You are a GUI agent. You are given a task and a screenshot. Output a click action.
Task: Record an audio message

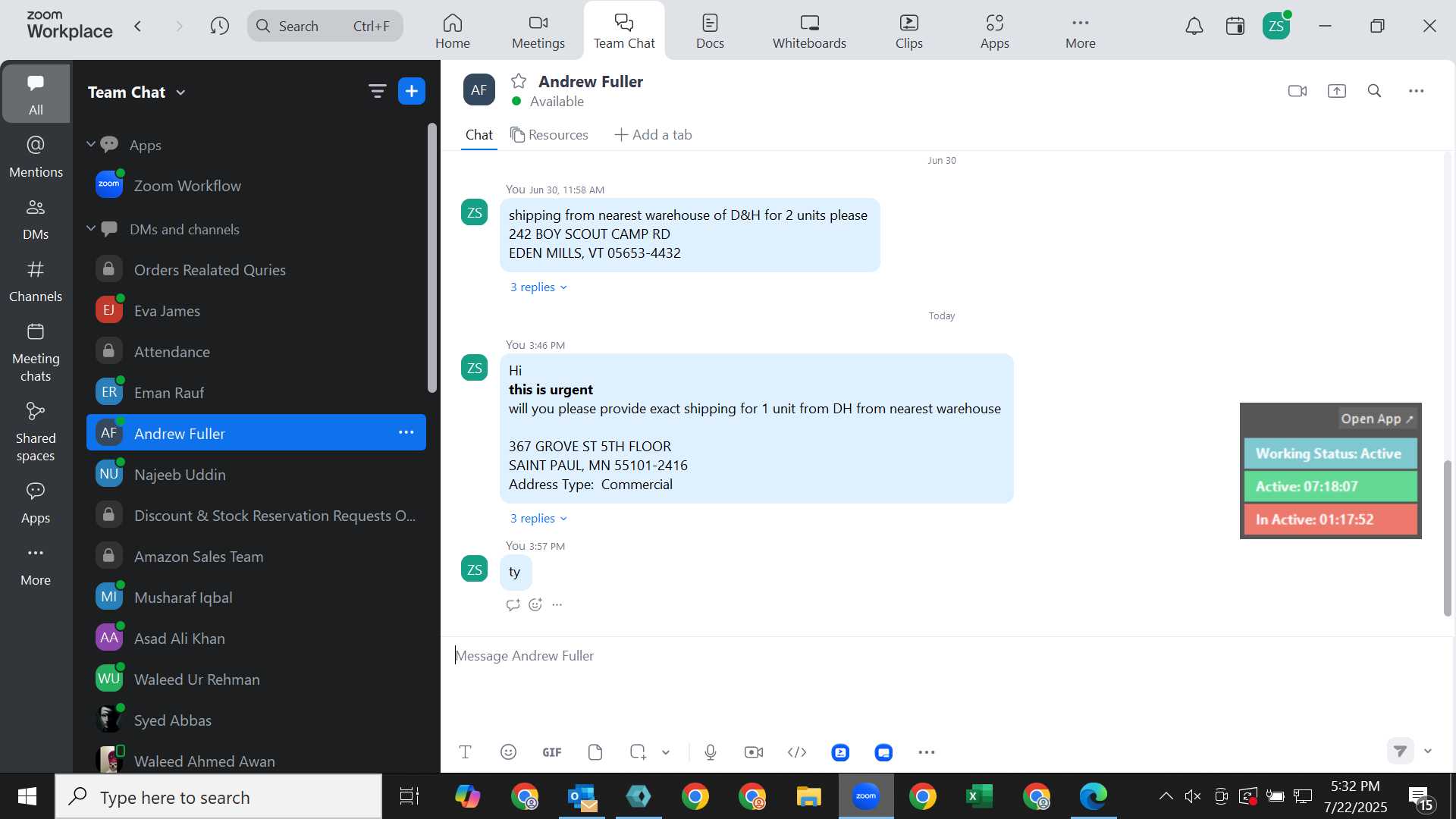pos(711,752)
